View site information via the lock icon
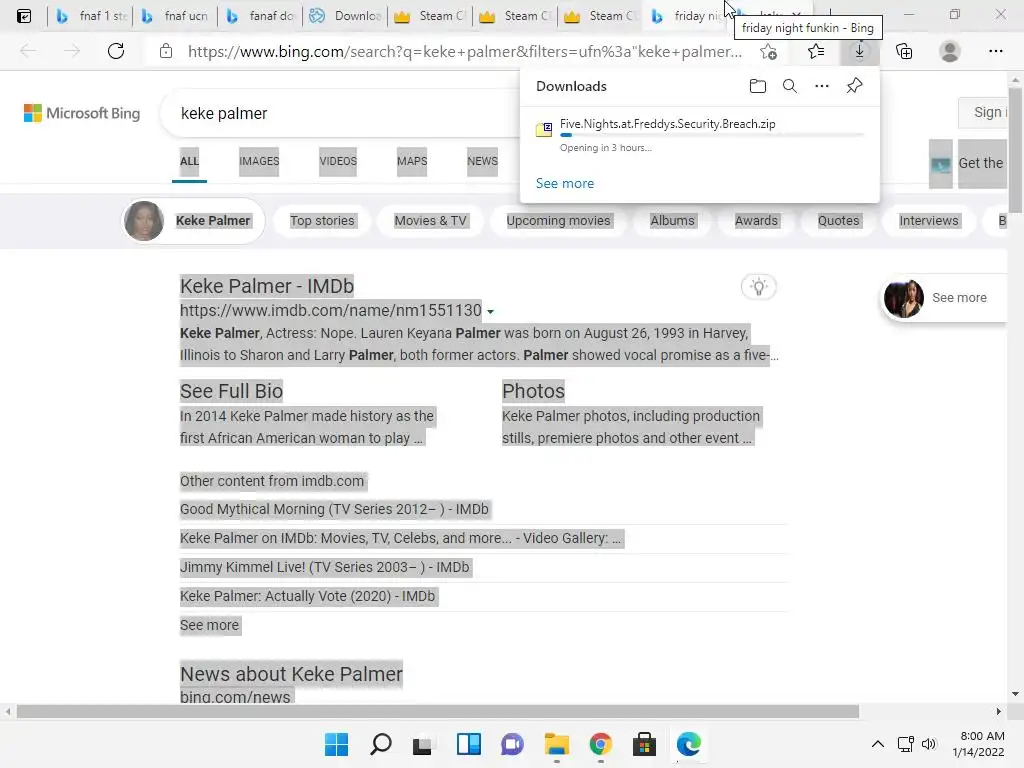Screen dimensions: 1024x768 tap(166, 51)
